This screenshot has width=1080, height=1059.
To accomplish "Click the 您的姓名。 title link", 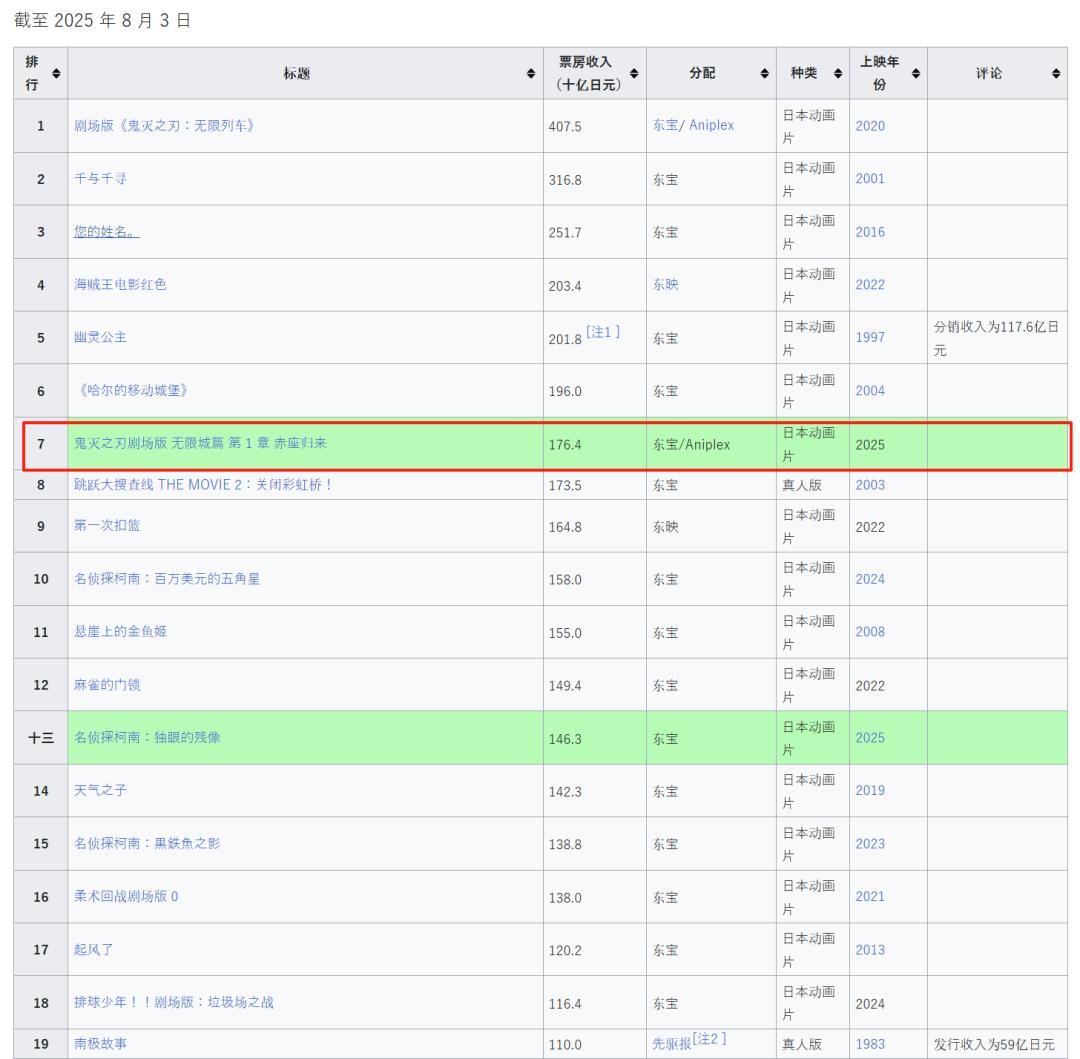I will [x=107, y=232].
